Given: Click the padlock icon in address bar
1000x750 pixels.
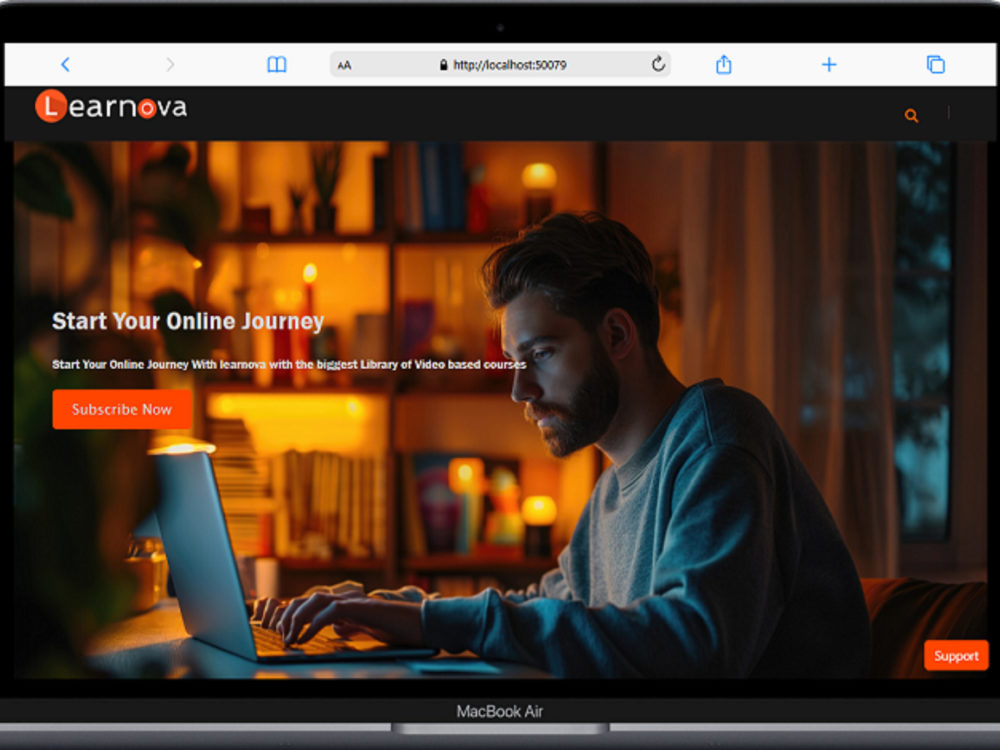Looking at the screenshot, I should point(443,65).
